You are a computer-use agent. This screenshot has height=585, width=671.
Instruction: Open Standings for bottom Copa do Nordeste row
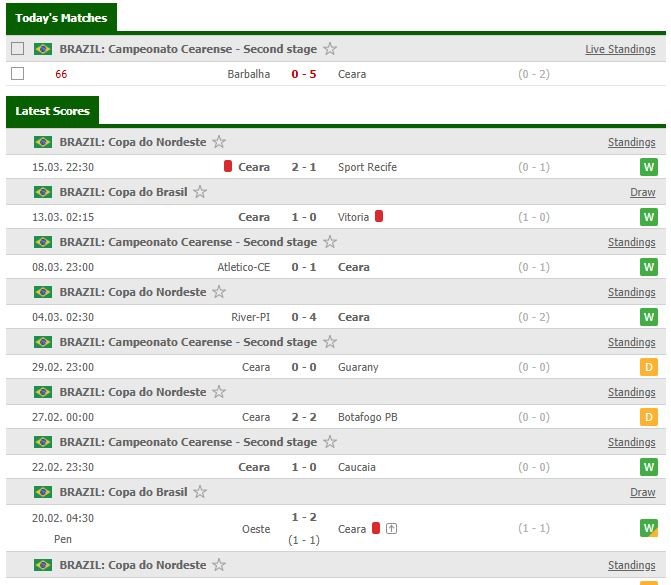[x=632, y=565]
